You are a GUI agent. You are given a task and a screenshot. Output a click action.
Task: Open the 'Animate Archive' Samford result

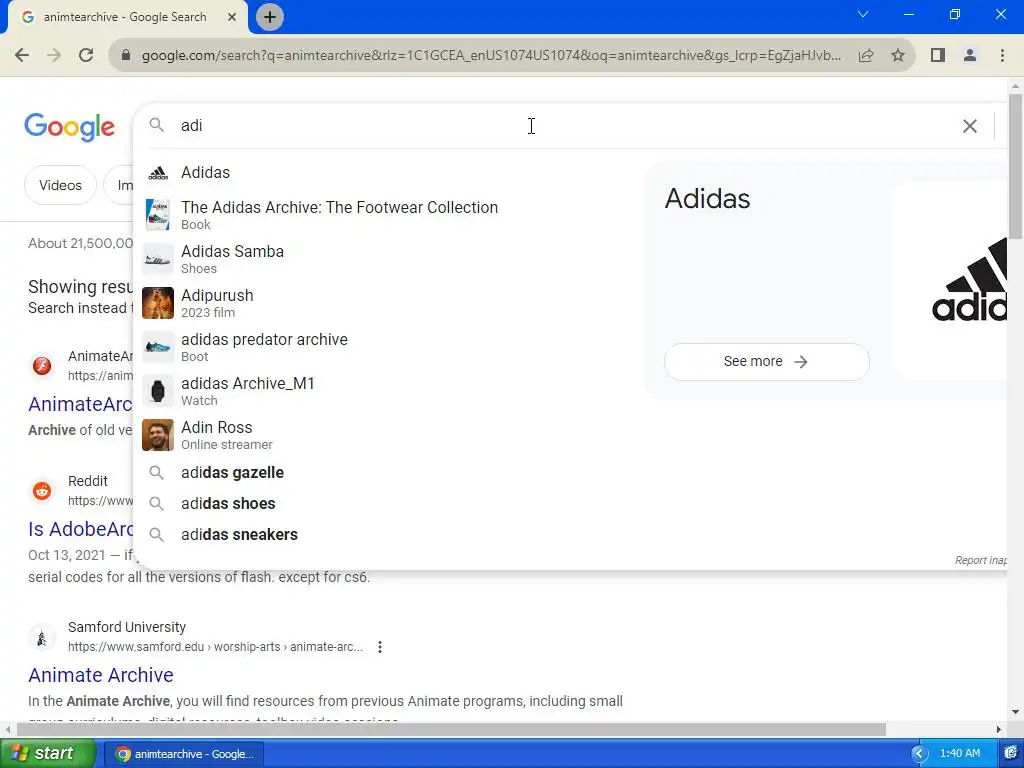[x=101, y=675]
